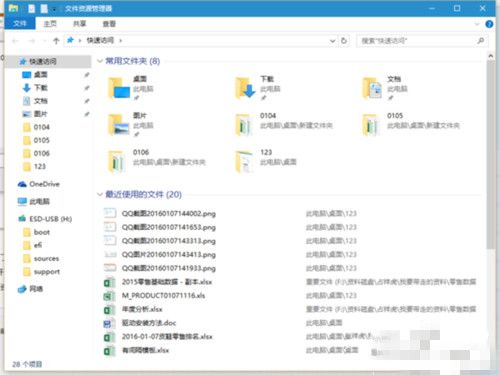Image resolution: width=500 pixels, height=375 pixels.
Task: Open the boot folder in sidebar
Action: (41, 232)
